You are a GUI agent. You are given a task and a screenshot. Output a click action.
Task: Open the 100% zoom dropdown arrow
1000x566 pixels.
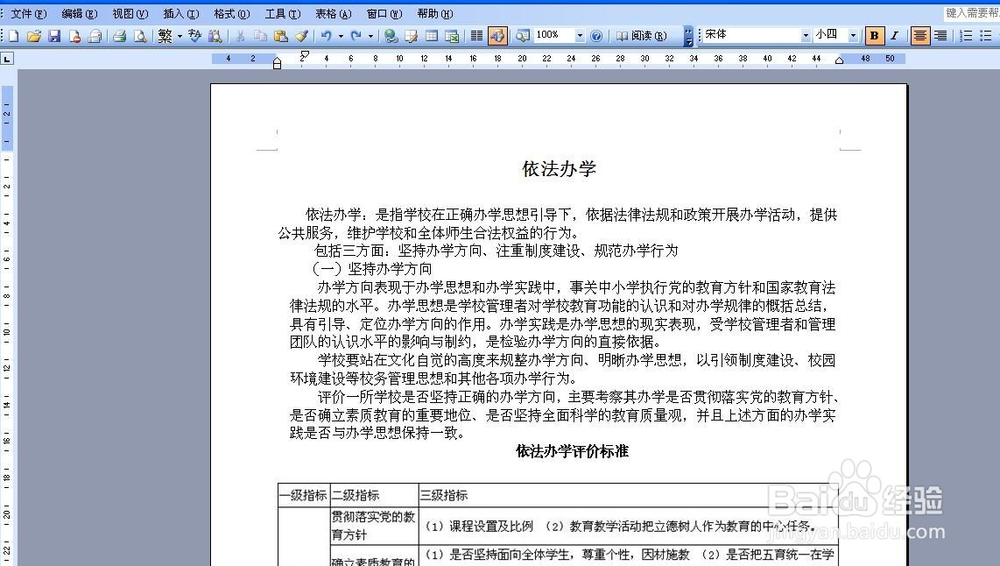coord(580,36)
